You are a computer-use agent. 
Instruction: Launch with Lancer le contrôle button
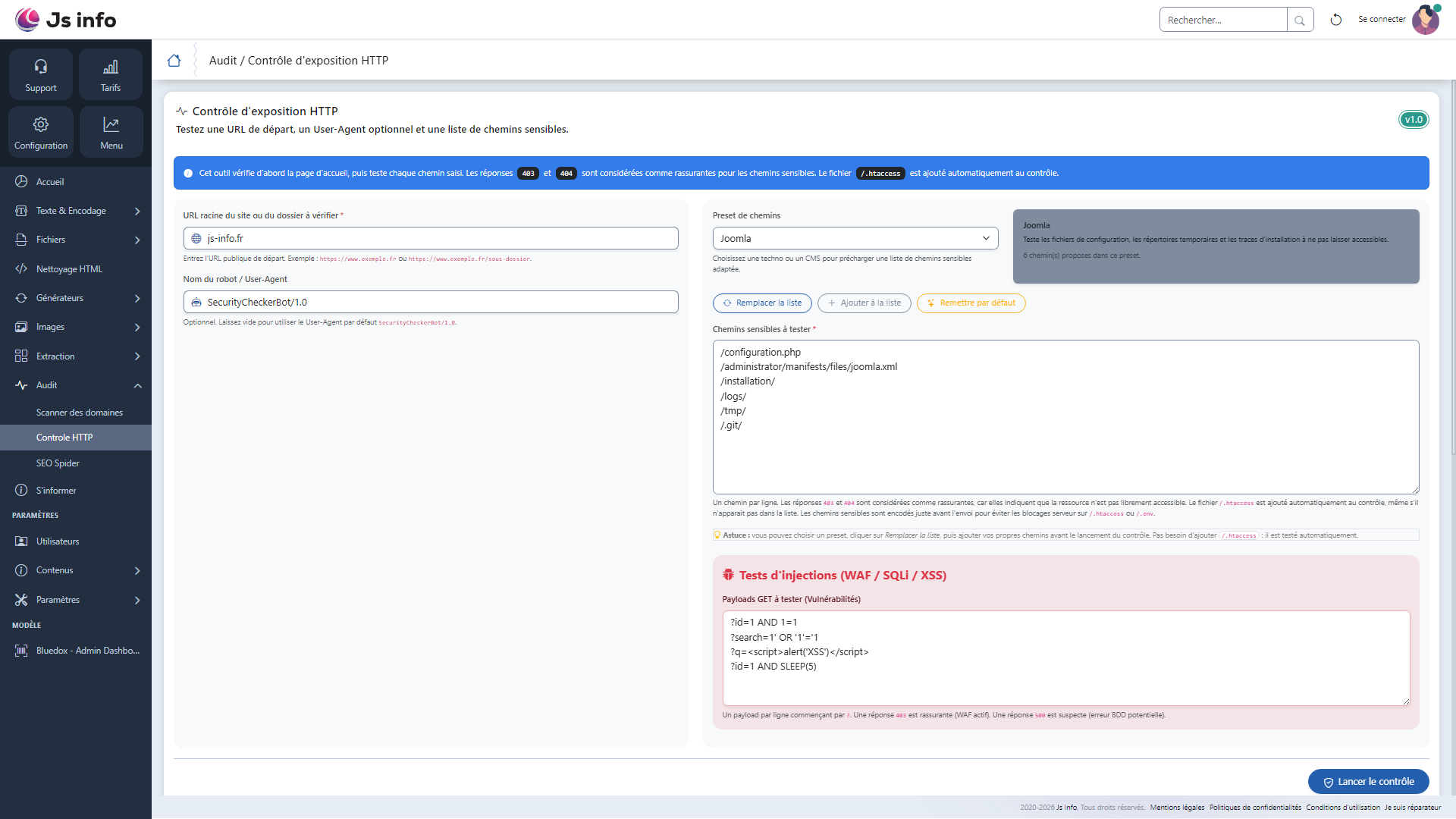[1369, 782]
